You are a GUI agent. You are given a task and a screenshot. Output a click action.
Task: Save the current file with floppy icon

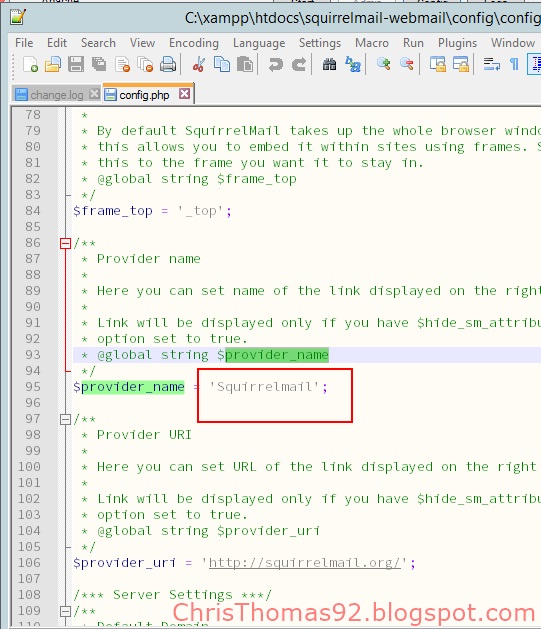(x=76, y=64)
